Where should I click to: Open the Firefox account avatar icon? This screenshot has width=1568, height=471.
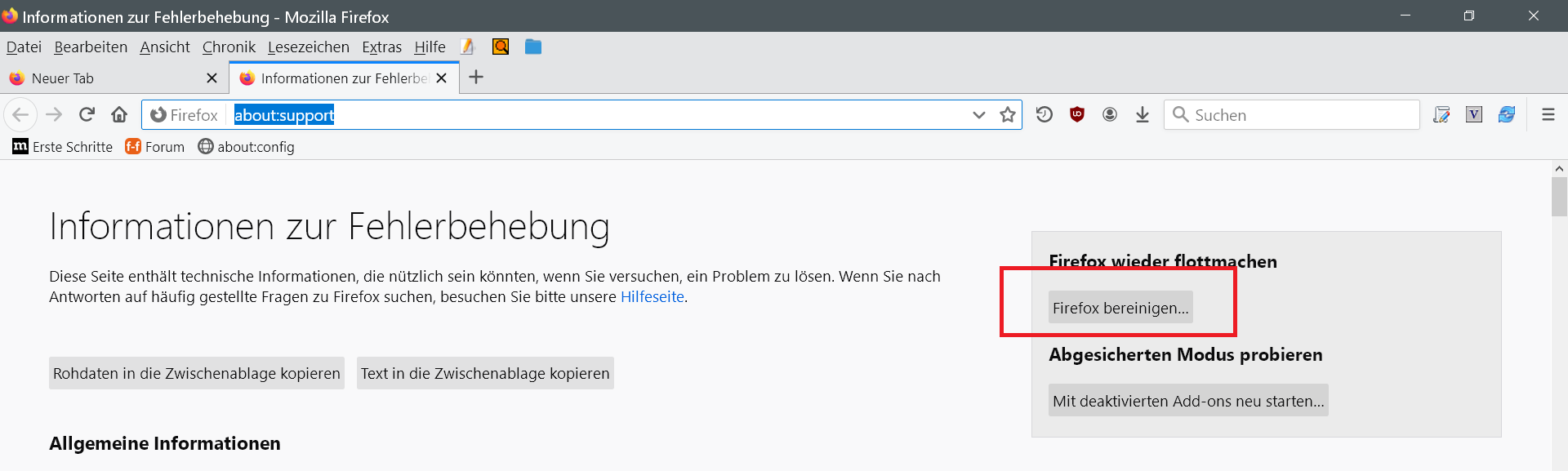pyautogui.click(x=1110, y=115)
